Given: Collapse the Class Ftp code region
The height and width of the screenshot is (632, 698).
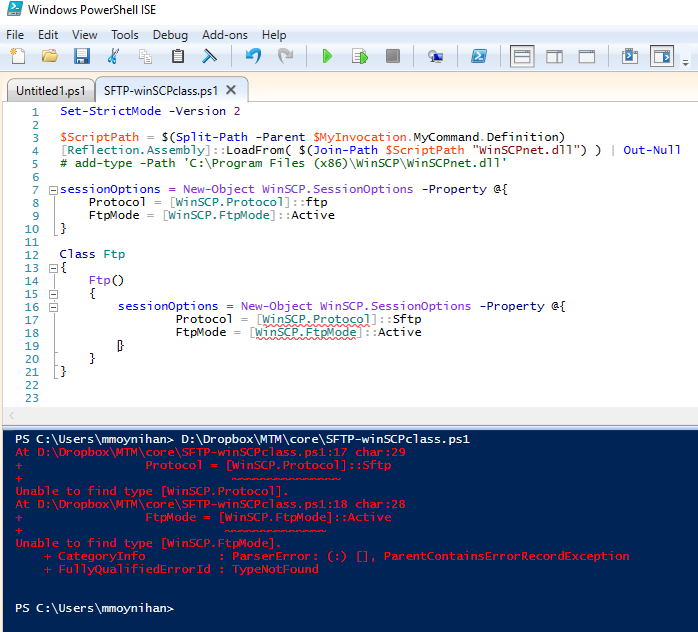Looking at the screenshot, I should [x=52, y=268].
